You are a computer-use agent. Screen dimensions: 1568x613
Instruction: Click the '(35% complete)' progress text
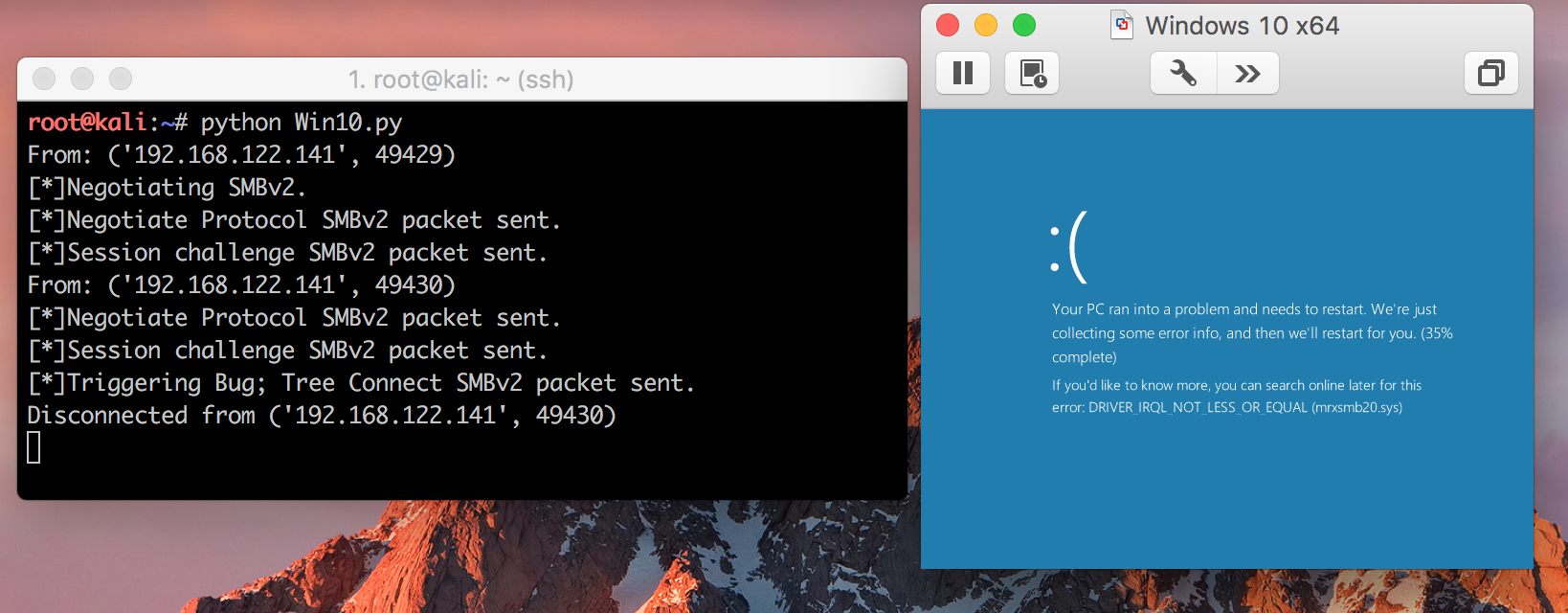pyautogui.click(x=1252, y=345)
